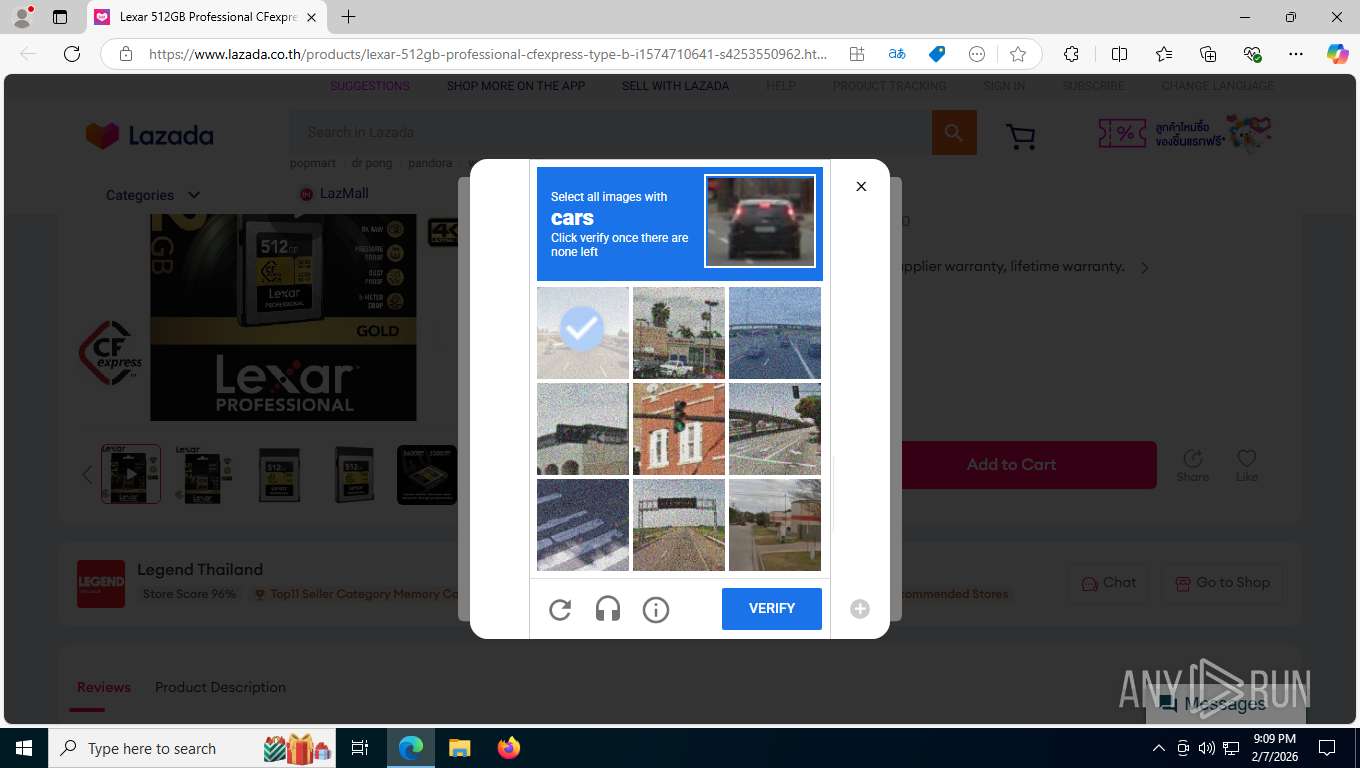
Task: Open the captcha info help icon
Action: coord(656,609)
